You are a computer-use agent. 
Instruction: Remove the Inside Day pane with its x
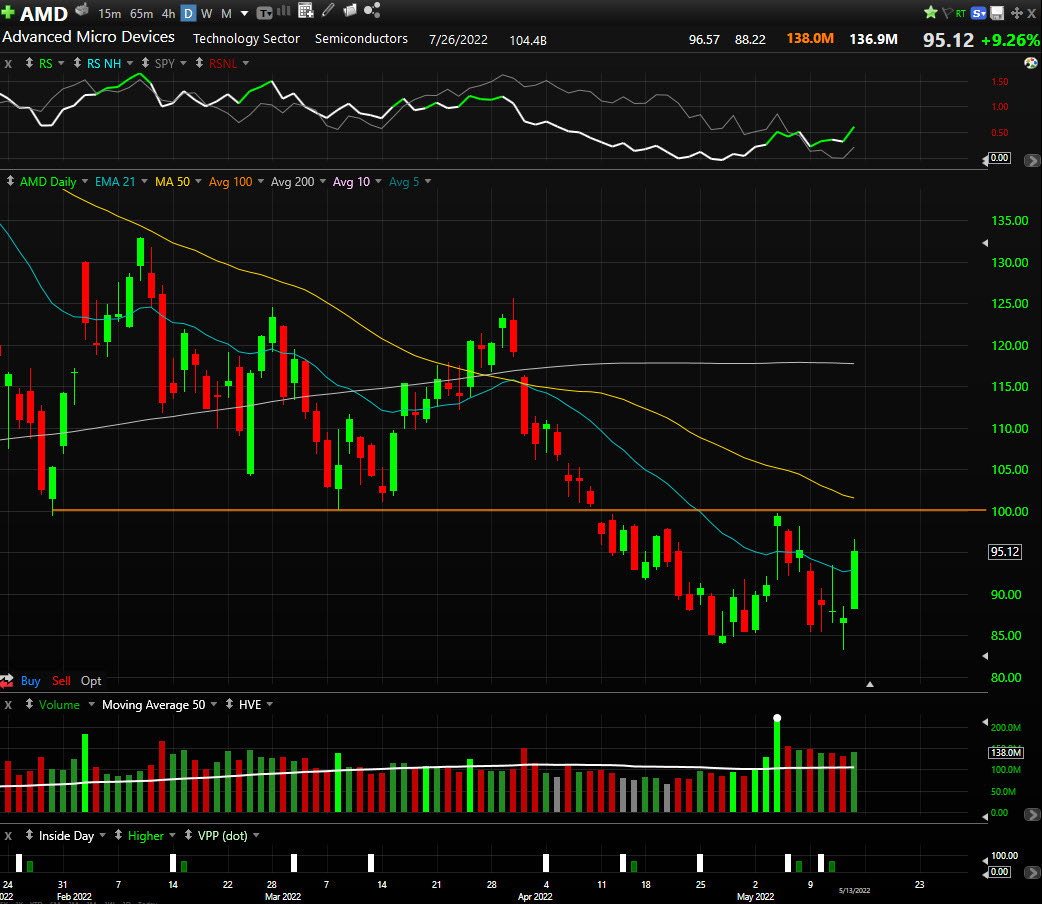coord(8,836)
